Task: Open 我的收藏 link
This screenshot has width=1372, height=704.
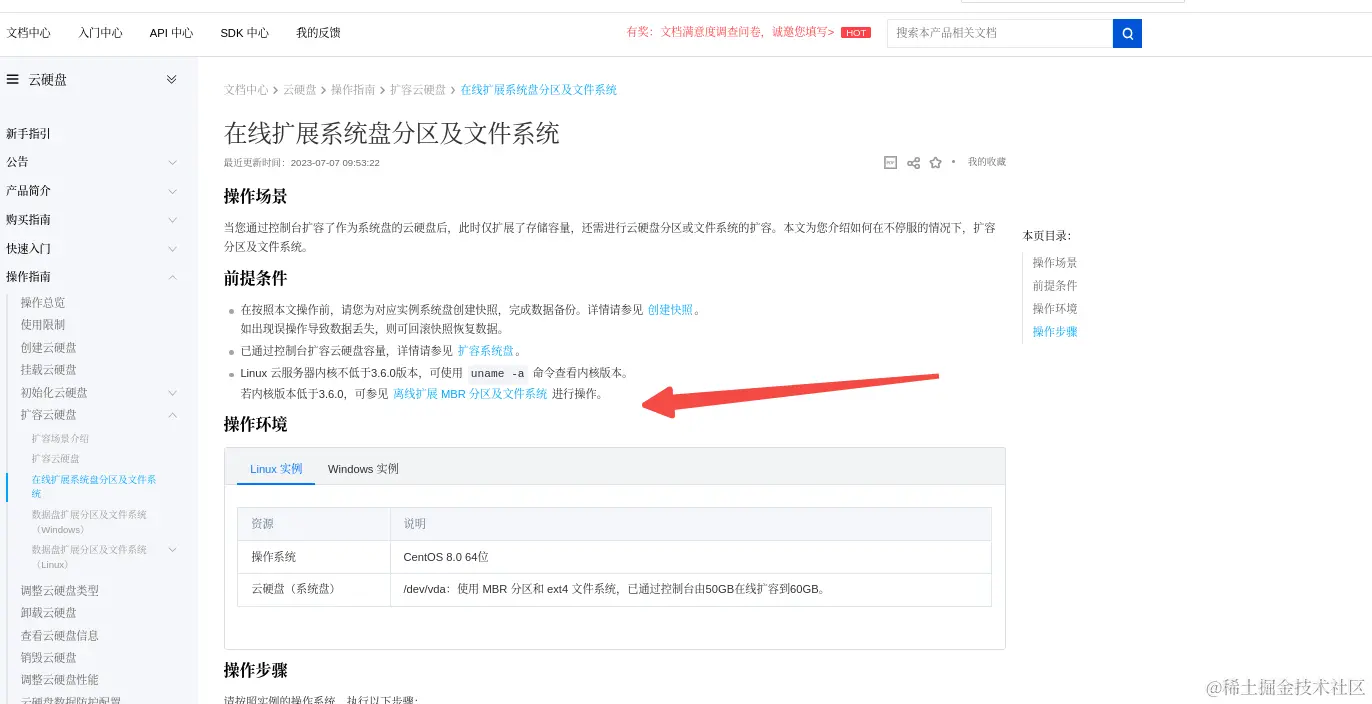Action: coord(987,162)
